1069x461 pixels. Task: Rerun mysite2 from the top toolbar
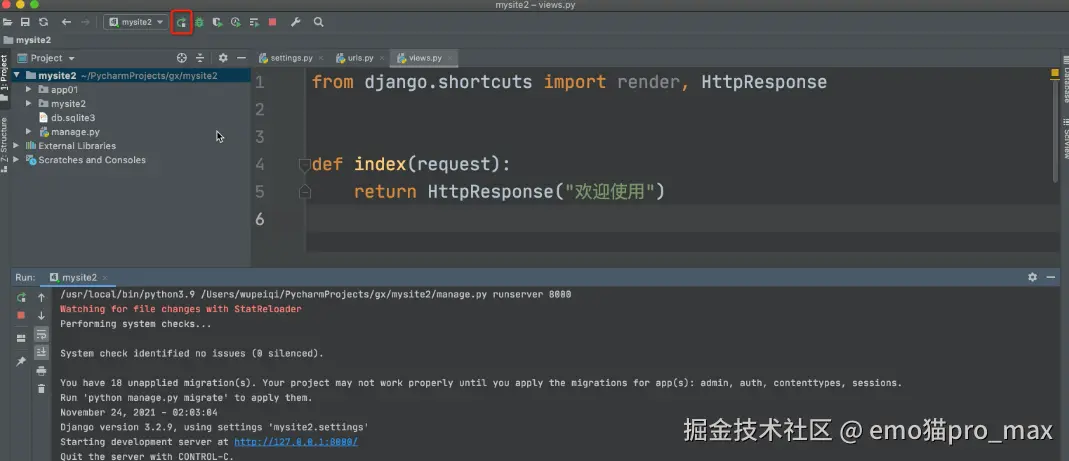pos(181,23)
